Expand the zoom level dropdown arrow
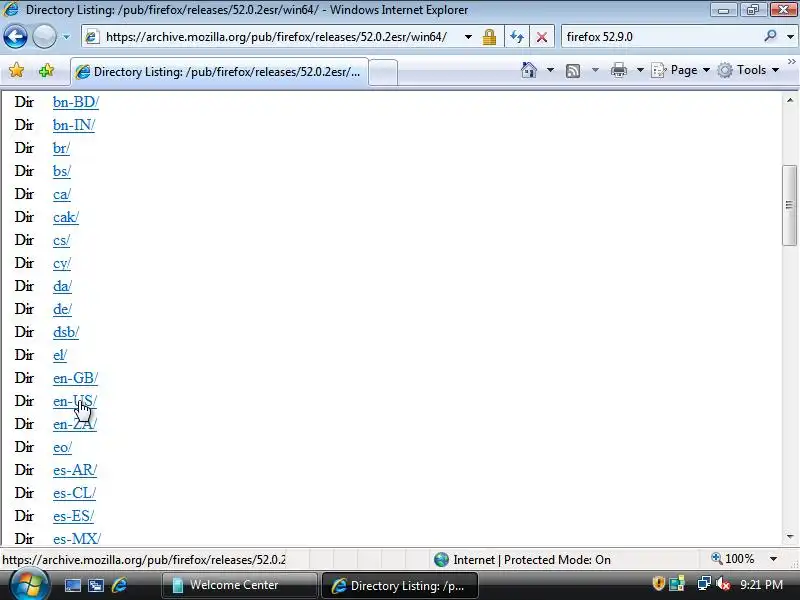 point(773,559)
